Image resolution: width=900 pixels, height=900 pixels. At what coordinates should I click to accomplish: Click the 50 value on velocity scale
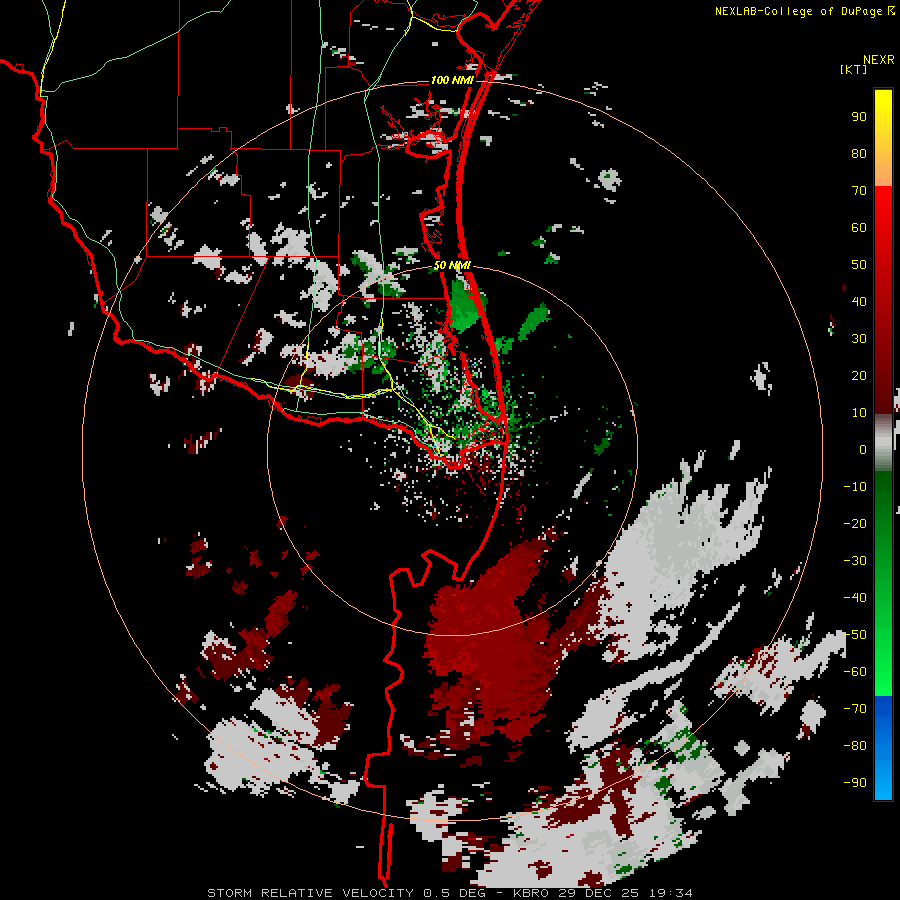pos(859,265)
